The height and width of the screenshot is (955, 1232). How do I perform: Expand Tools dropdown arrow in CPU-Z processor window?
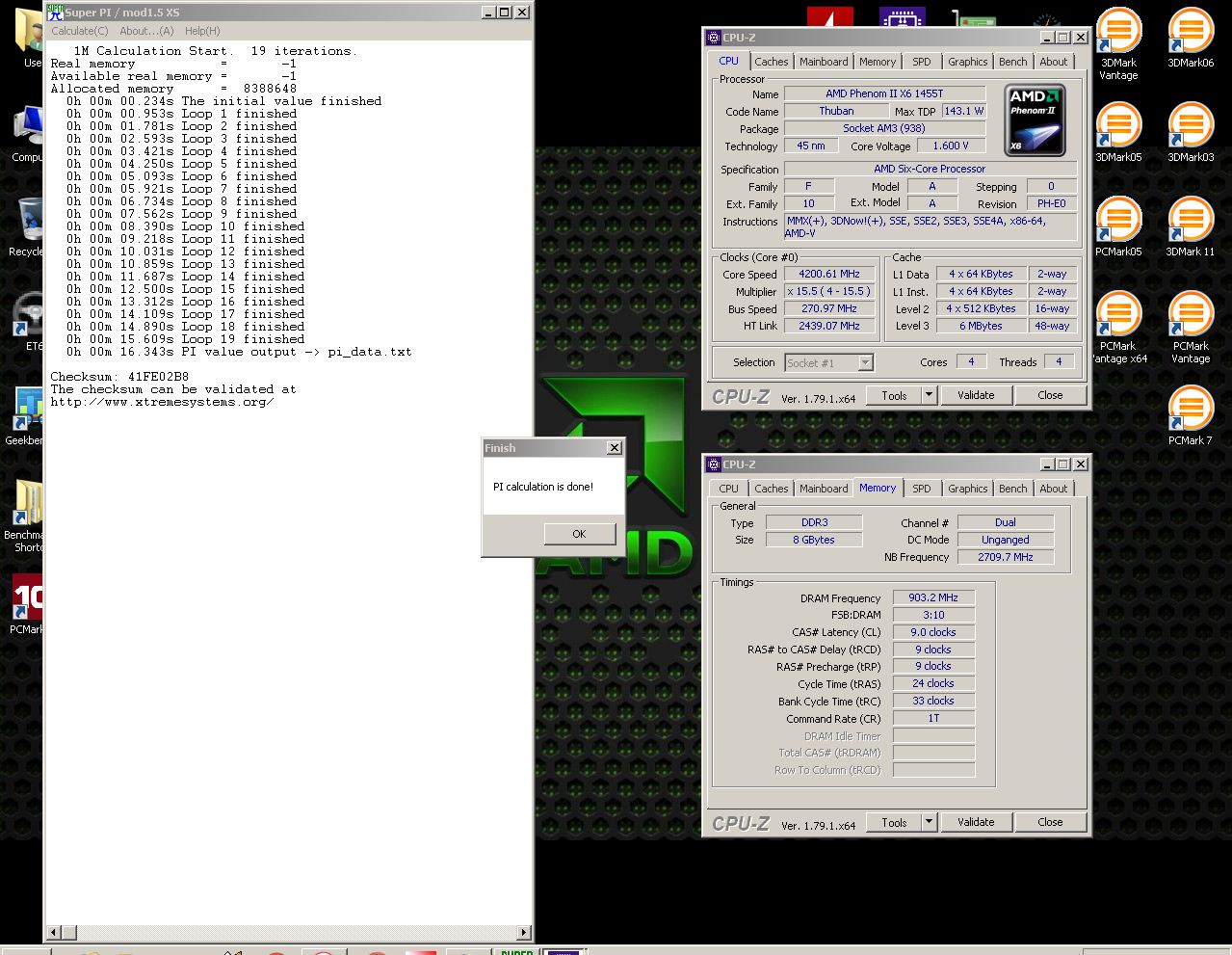coord(929,395)
